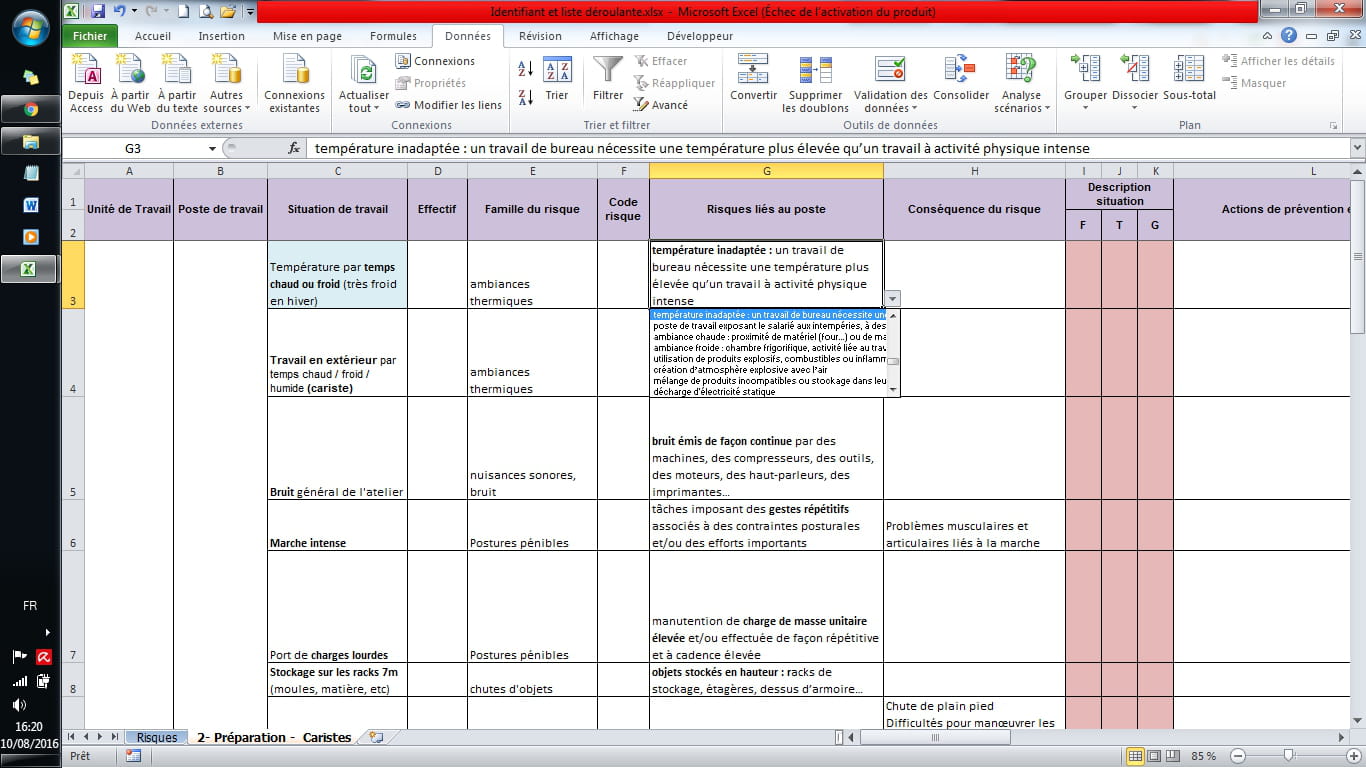1366x768 pixels.
Task: Open the Risques sheet tab
Action: point(157,737)
